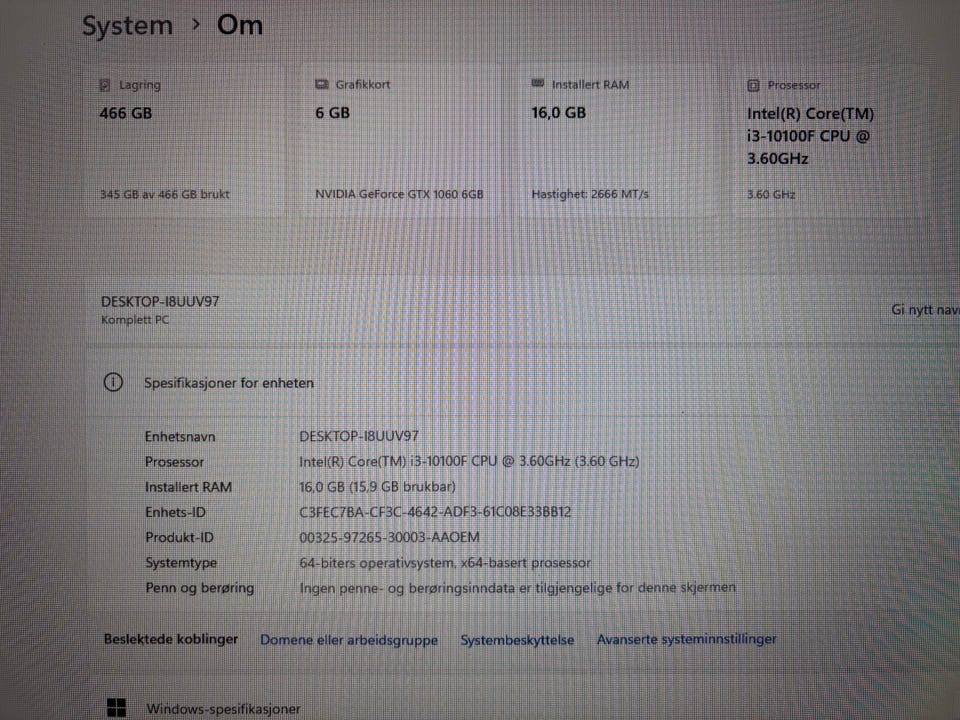Open the Systembeskyttelse link

coord(517,640)
